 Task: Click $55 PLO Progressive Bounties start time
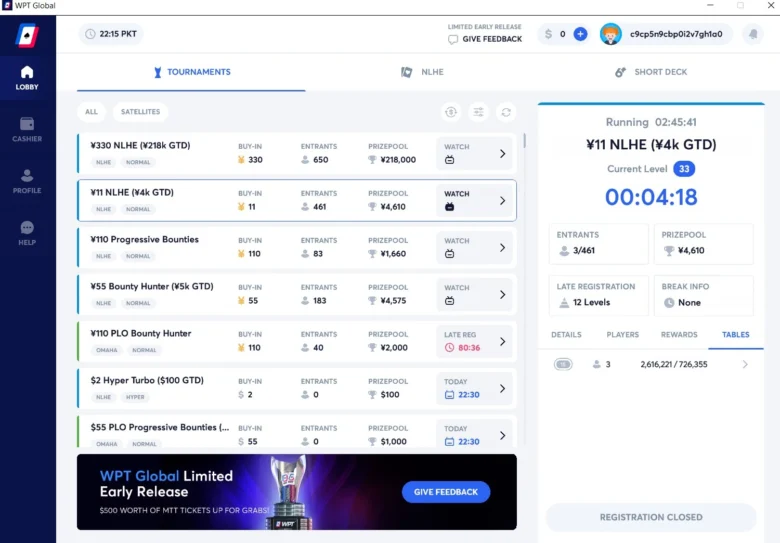[462, 442]
